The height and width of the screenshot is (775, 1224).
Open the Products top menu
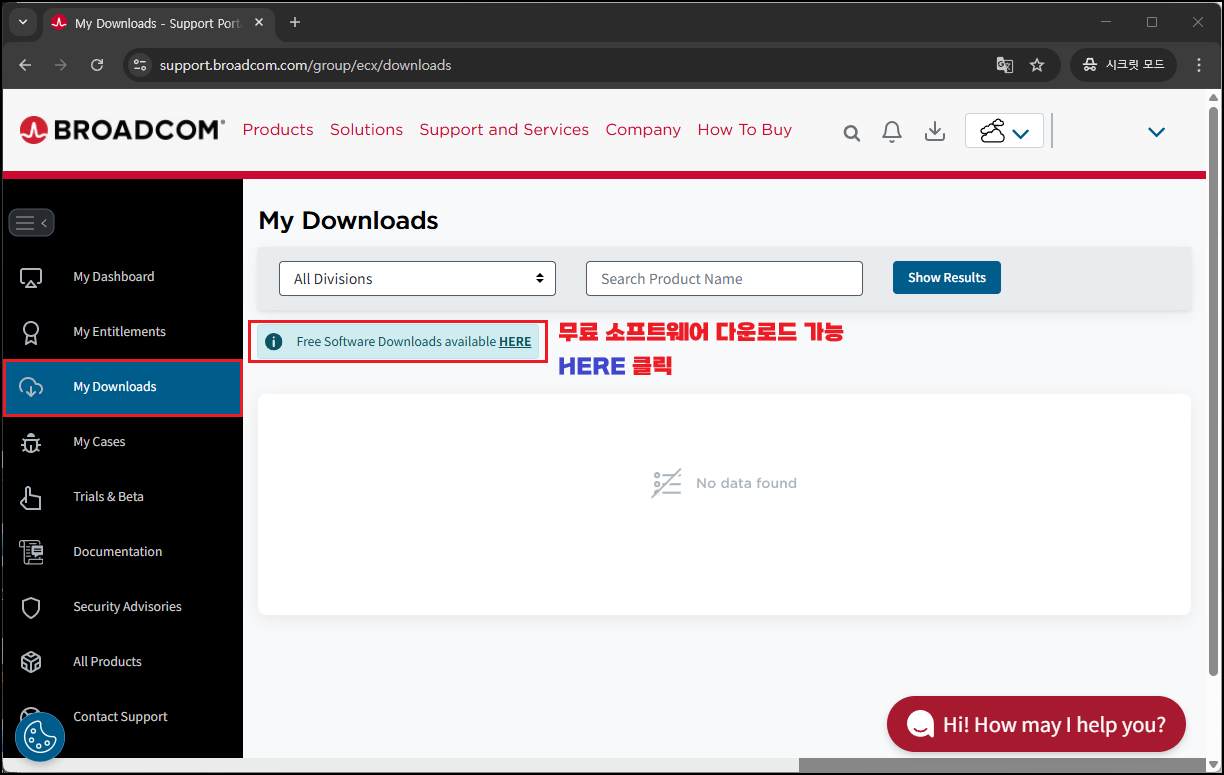click(278, 130)
